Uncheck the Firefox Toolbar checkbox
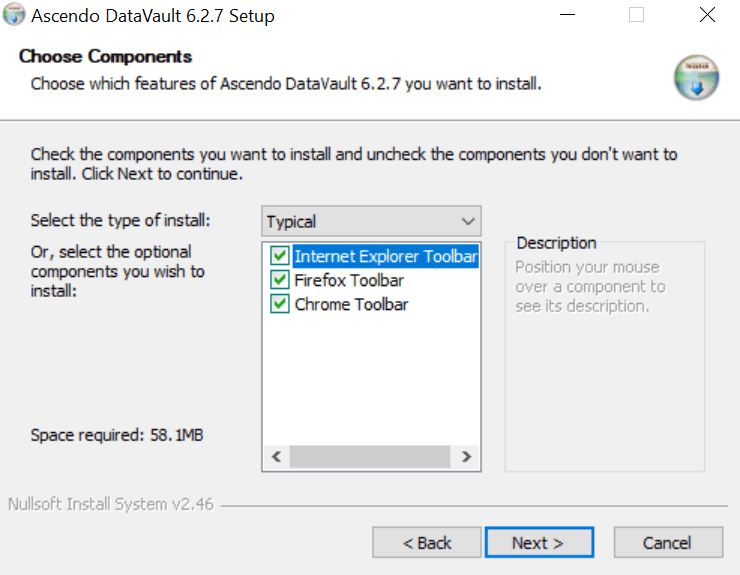The image size is (740, 575). [279, 280]
